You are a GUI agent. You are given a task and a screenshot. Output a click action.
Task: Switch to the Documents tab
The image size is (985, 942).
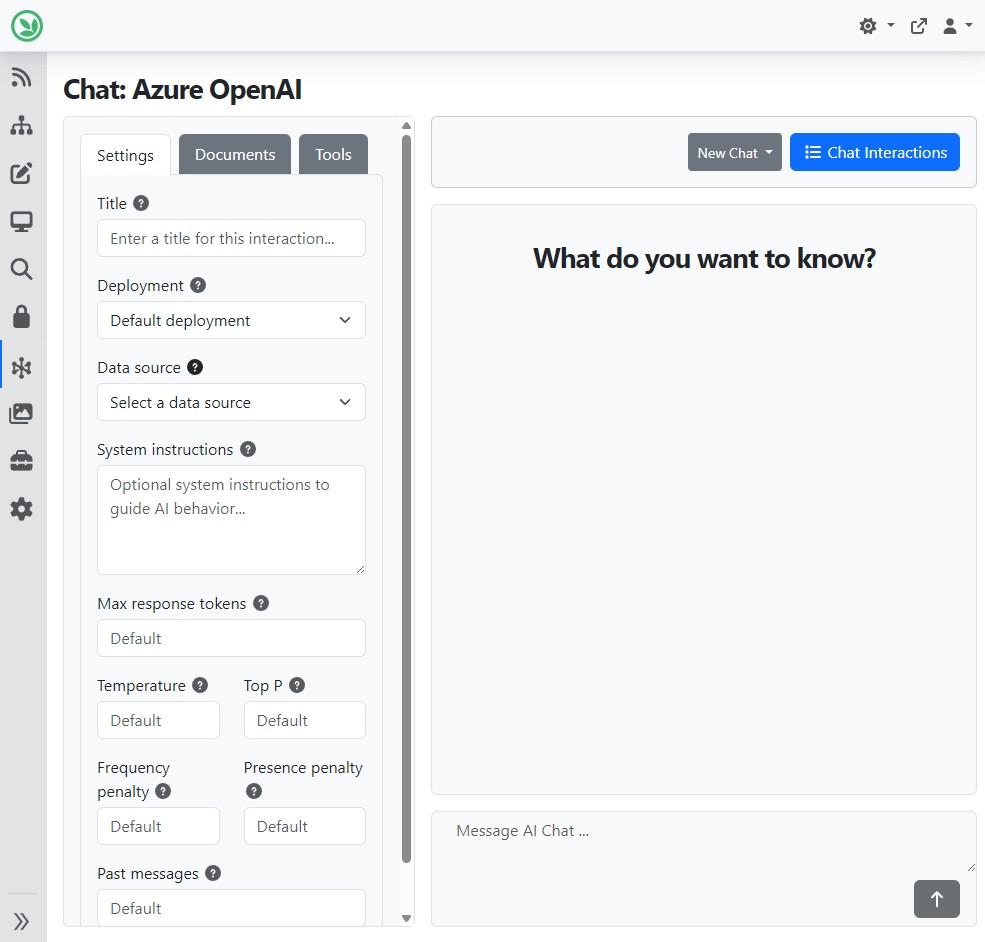coord(235,154)
